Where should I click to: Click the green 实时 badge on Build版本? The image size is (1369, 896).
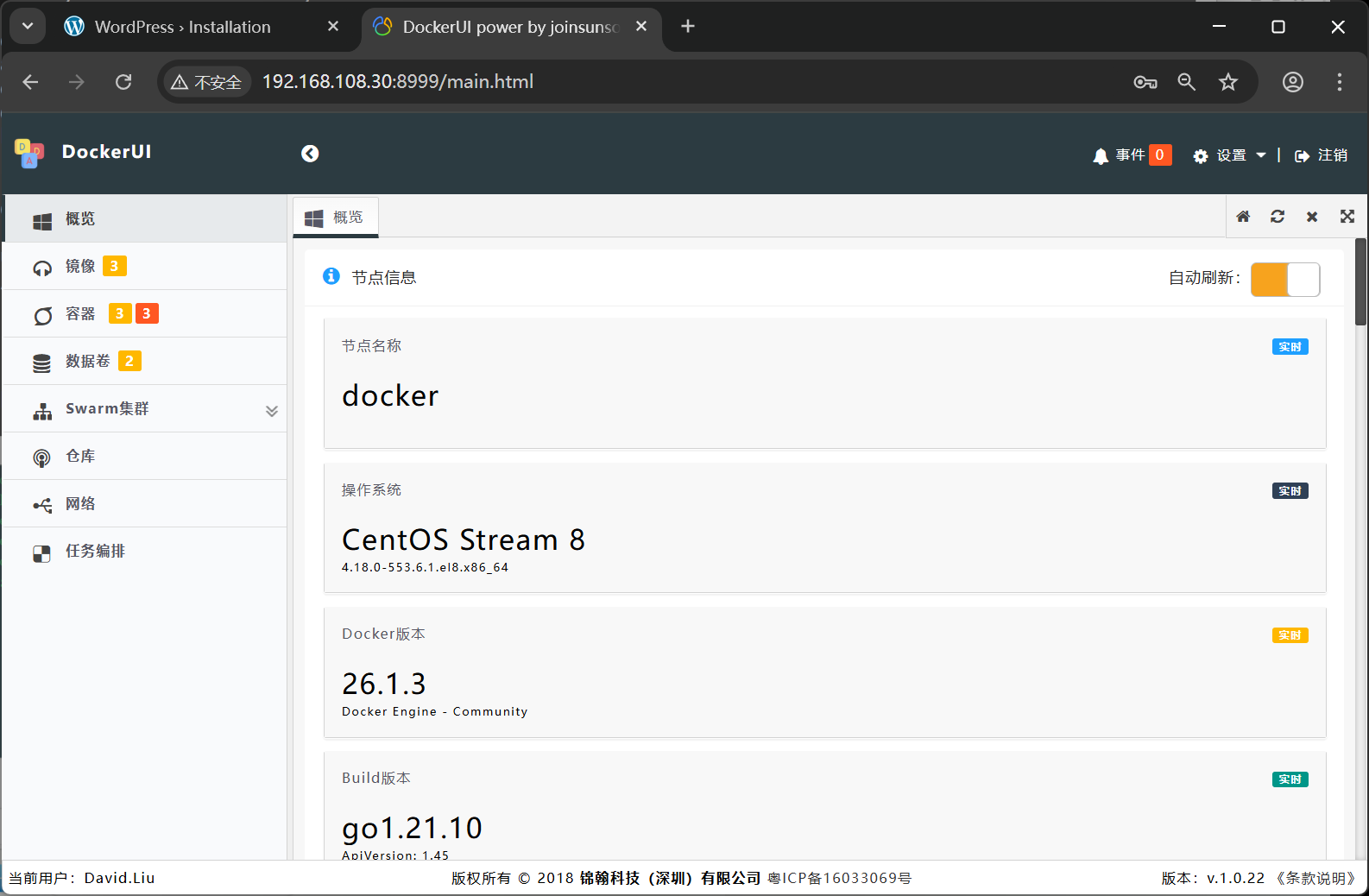point(1290,779)
